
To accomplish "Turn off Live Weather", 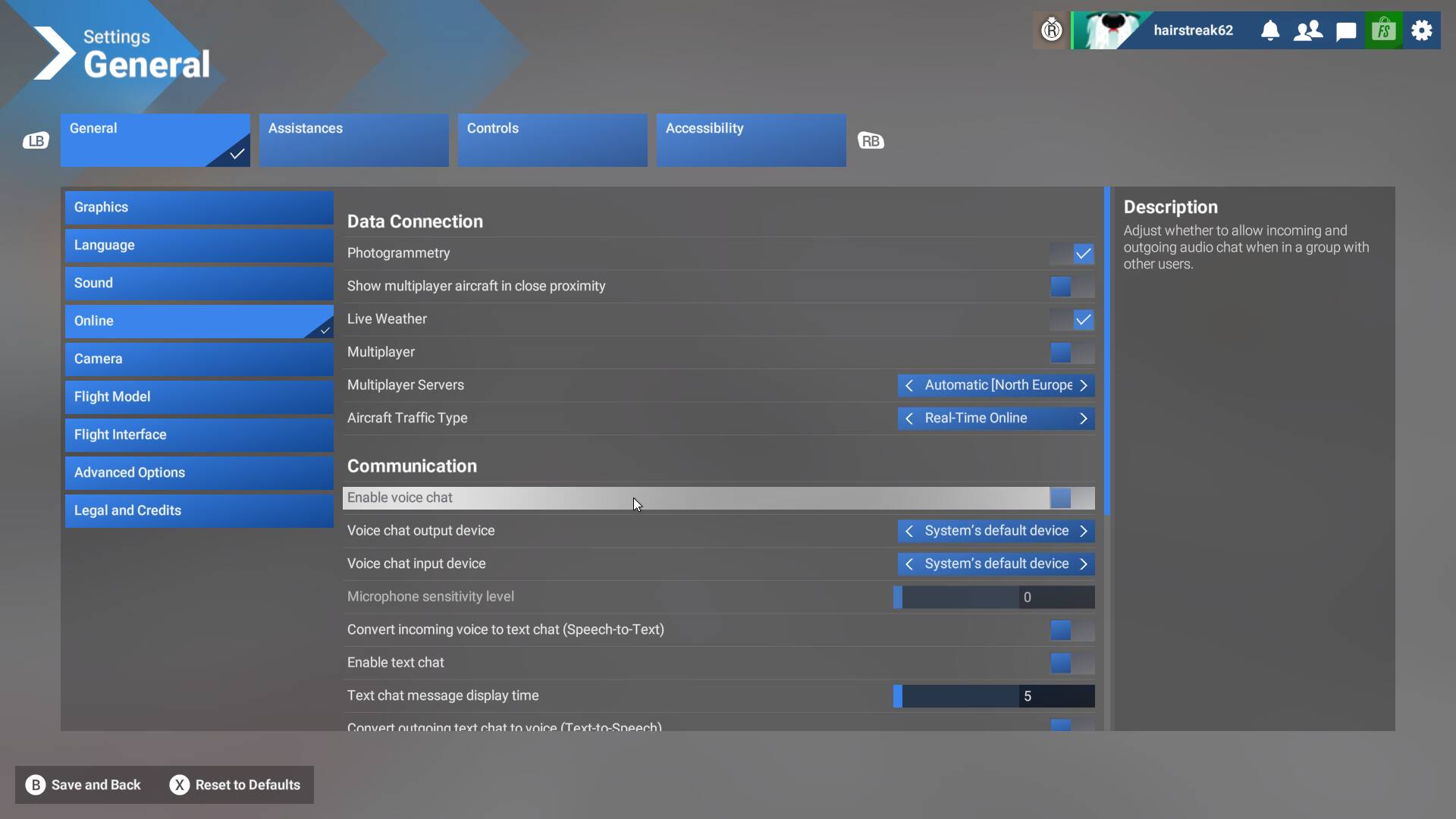I will pyautogui.click(x=1072, y=319).
